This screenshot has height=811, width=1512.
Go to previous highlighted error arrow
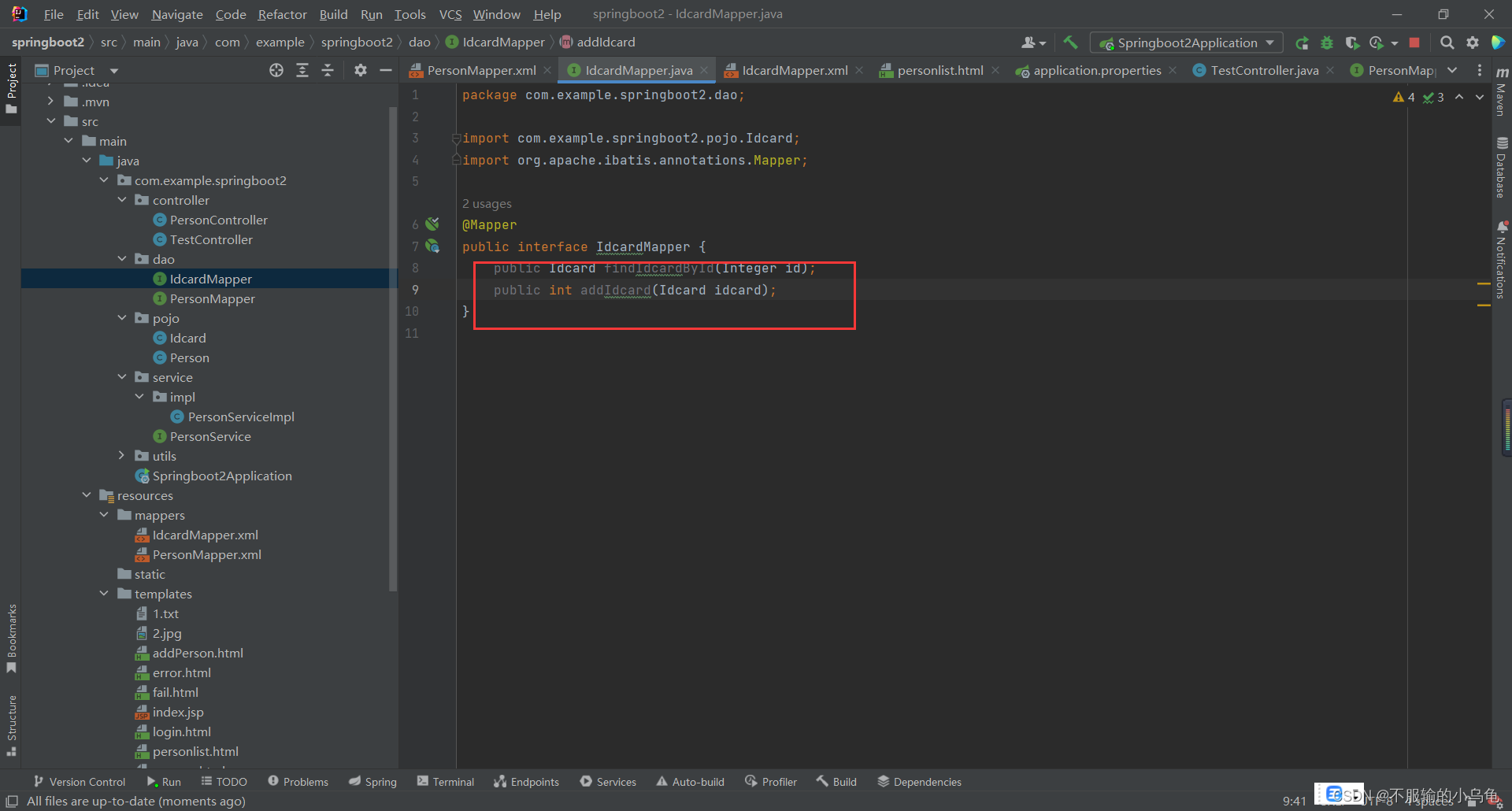pos(1459,97)
